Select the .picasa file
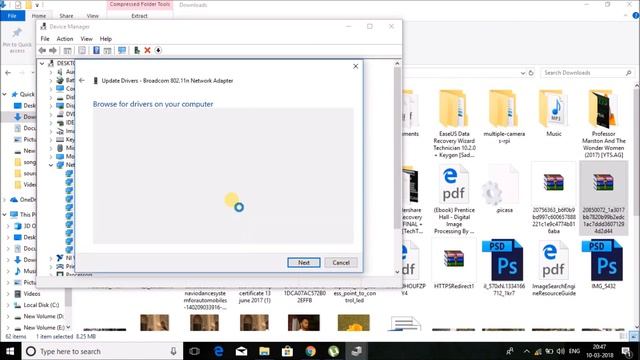Screen dimensions: 640x360 point(504,189)
